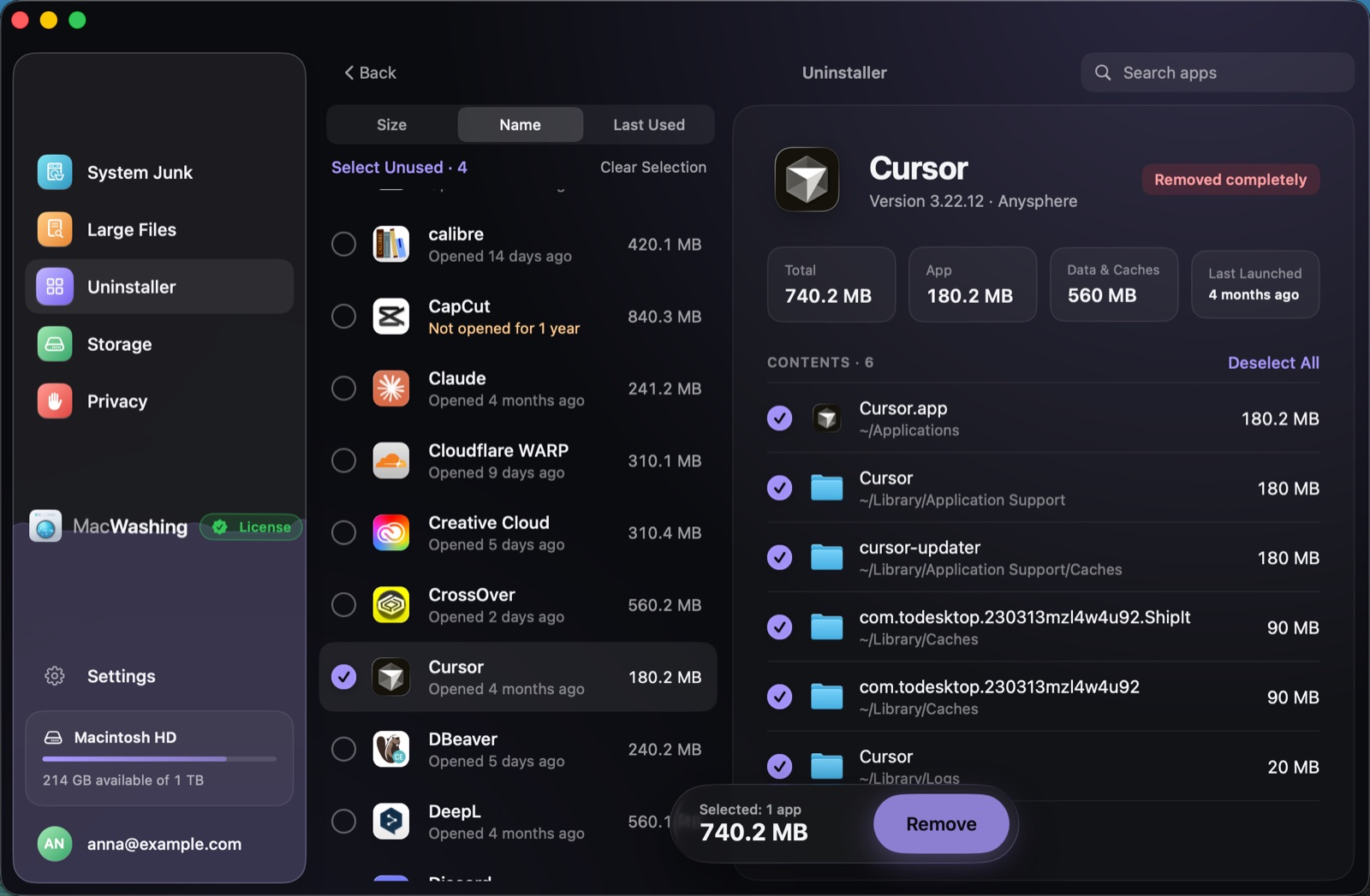This screenshot has height=896, width=1370.
Task: Click Select Unused link
Action: click(x=399, y=168)
